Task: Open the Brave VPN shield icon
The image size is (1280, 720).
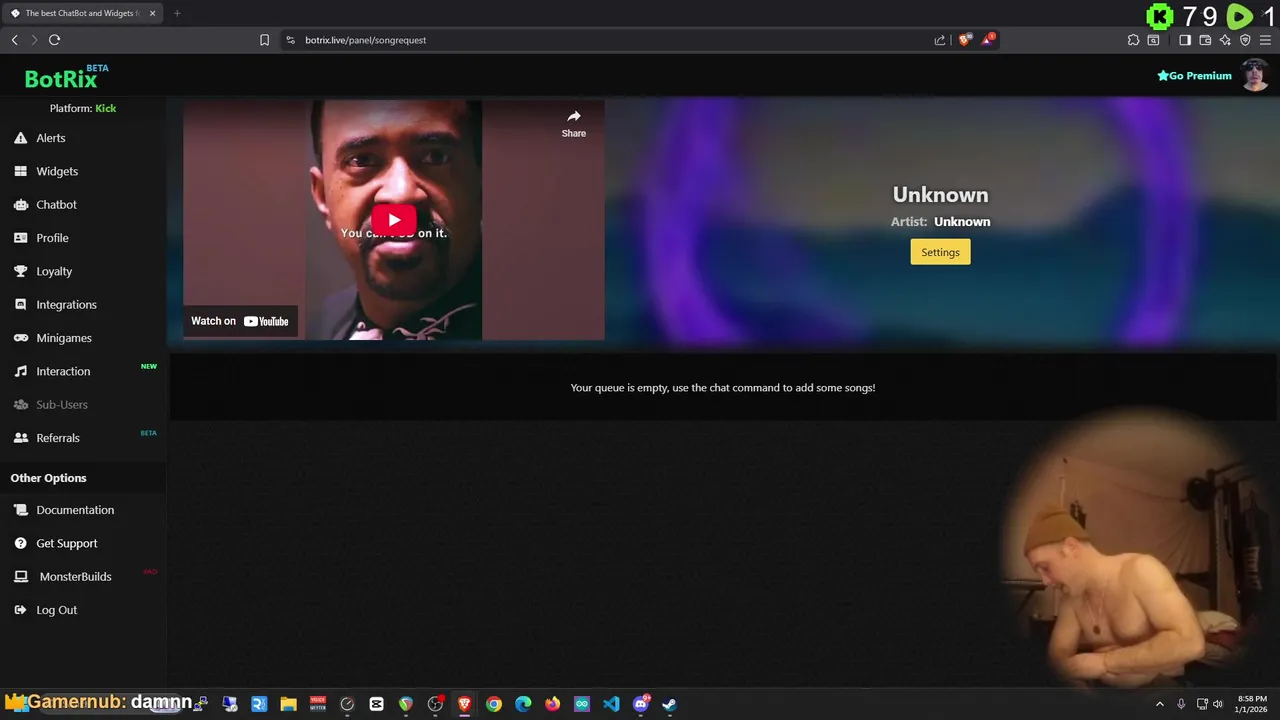Action: [1245, 40]
